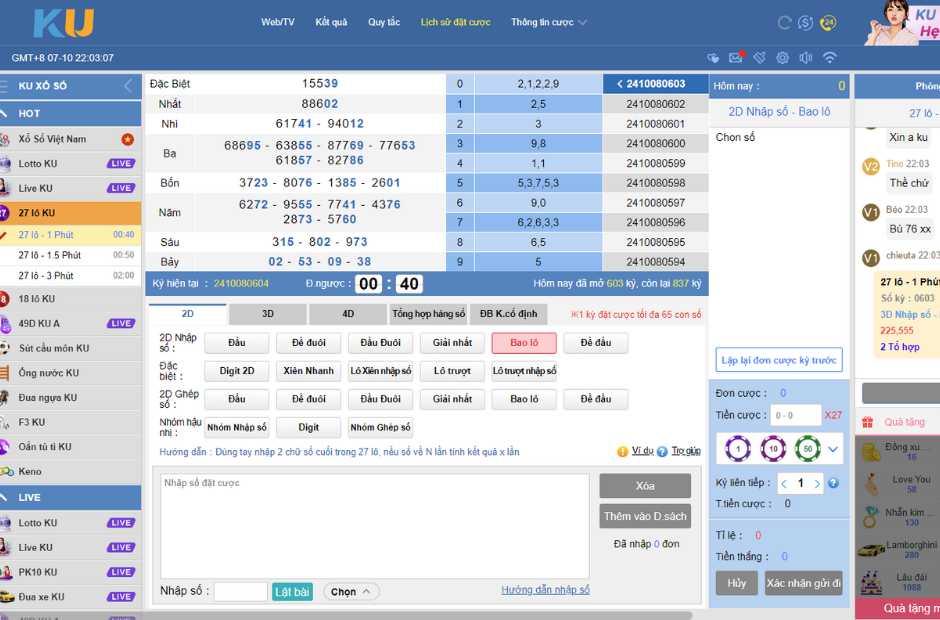940x620 pixels.
Task: Select the green 50 chip
Action: pyautogui.click(x=808, y=449)
